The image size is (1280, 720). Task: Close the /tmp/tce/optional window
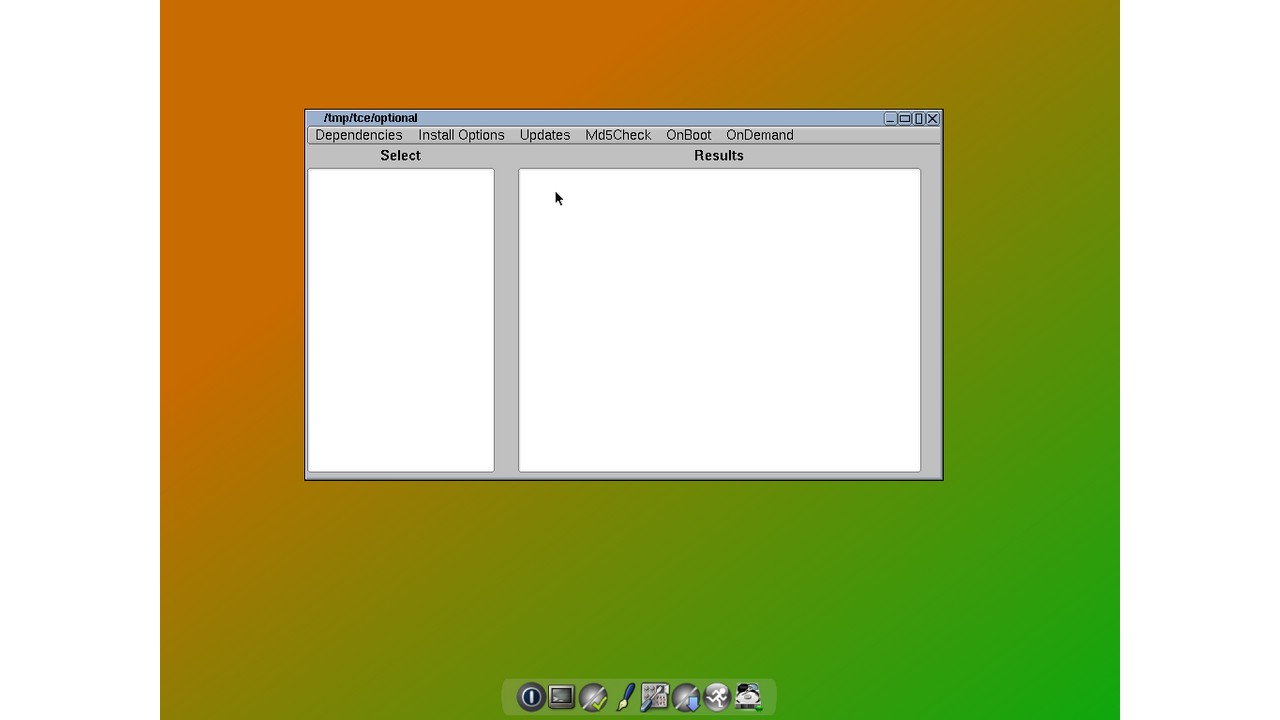click(932, 119)
